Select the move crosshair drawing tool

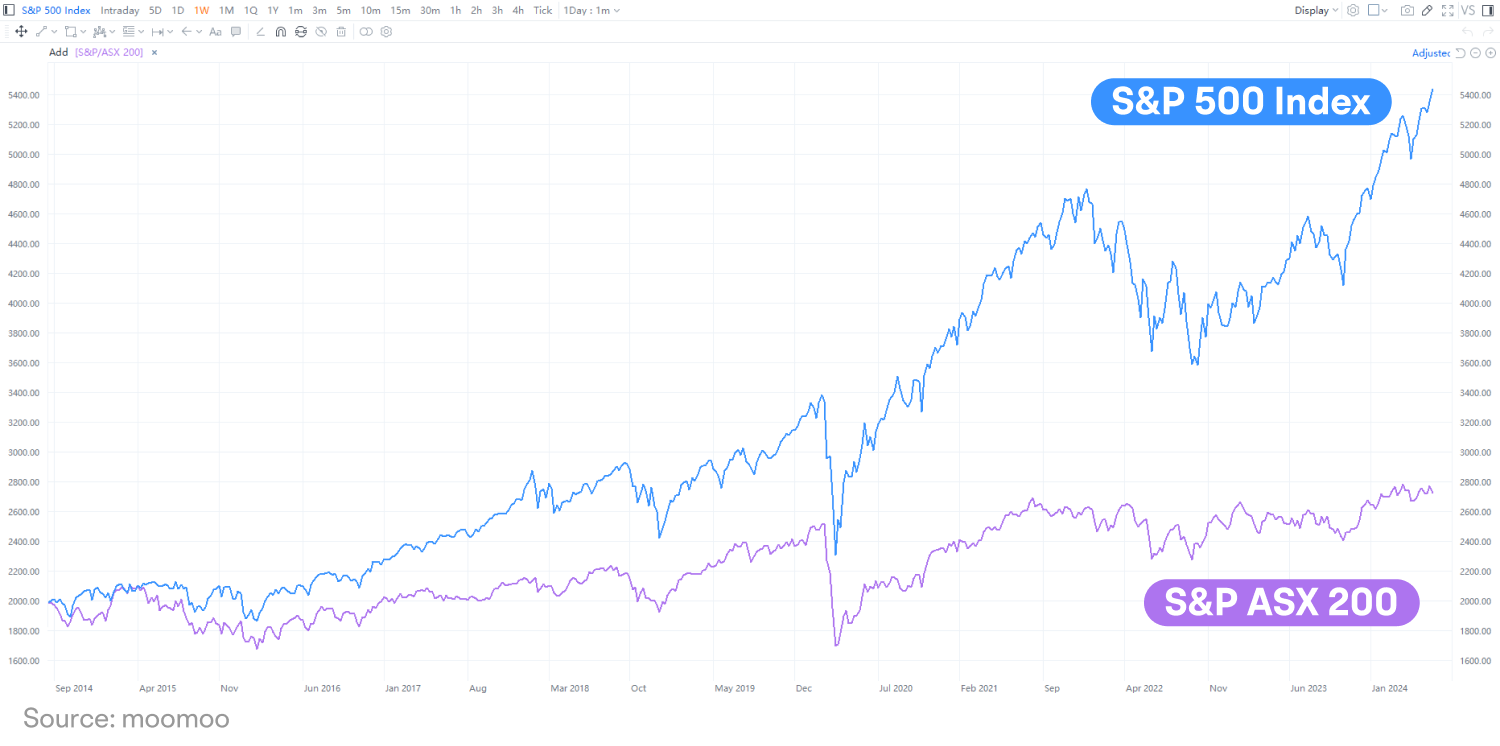pyautogui.click(x=21, y=32)
